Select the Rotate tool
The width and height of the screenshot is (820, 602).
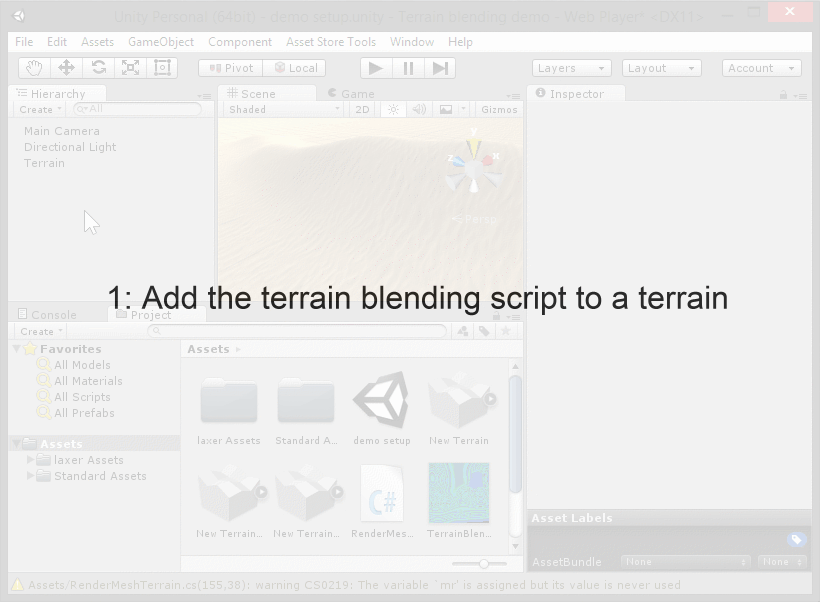[x=99, y=68]
